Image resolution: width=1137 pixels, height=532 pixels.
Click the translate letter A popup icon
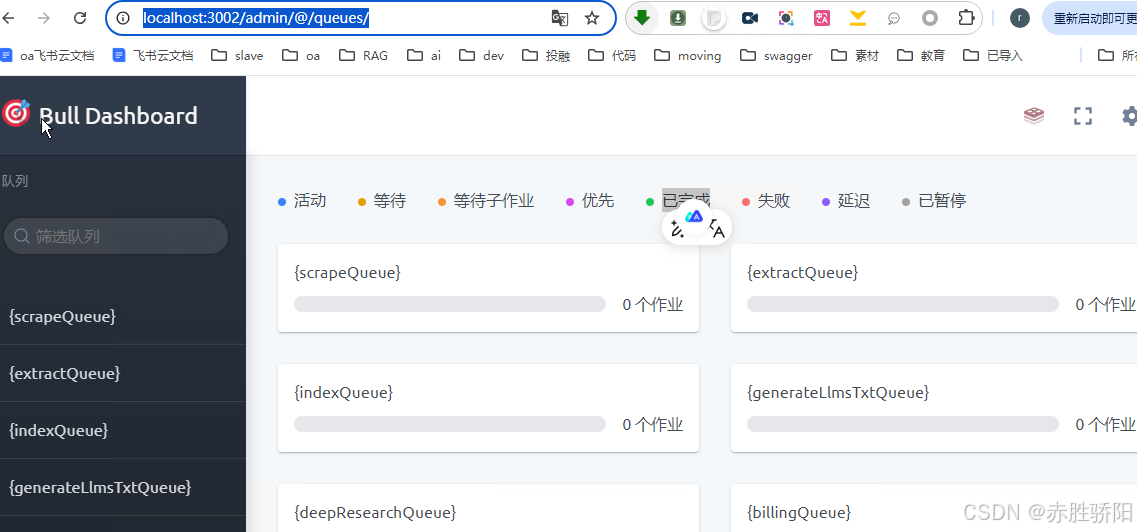pyautogui.click(x=716, y=230)
